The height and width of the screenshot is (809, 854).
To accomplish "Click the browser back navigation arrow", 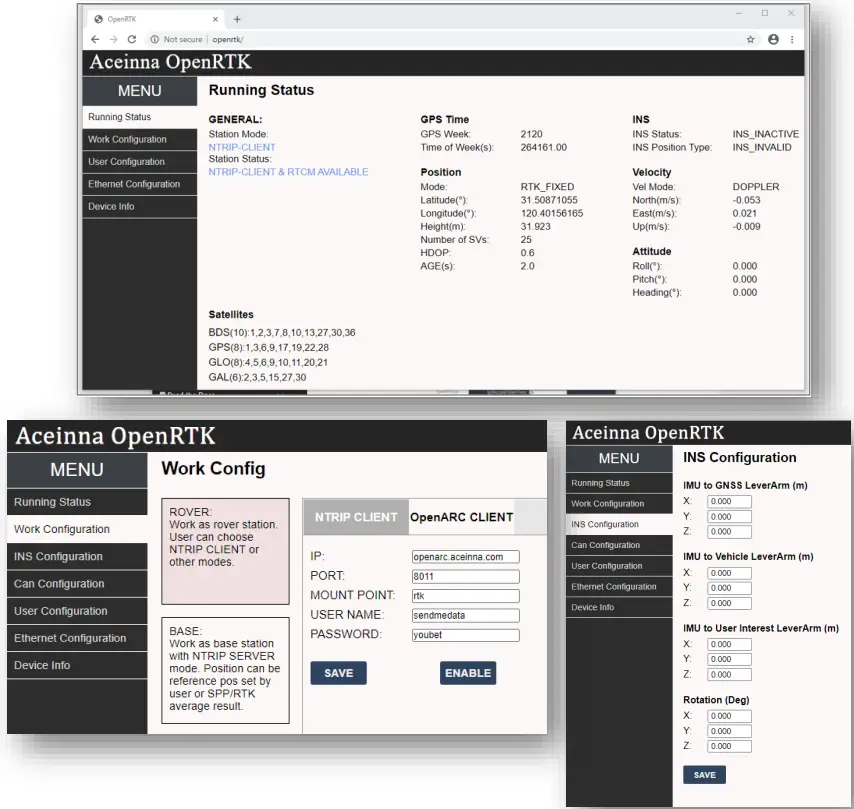I will 94,39.
